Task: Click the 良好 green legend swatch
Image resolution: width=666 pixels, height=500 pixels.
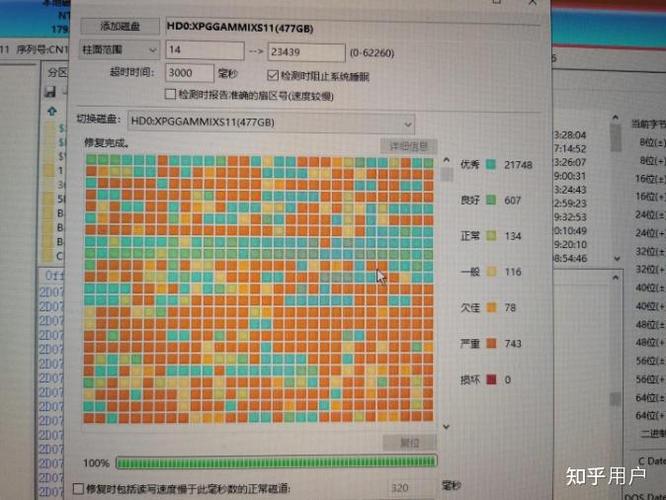Action: [x=491, y=200]
